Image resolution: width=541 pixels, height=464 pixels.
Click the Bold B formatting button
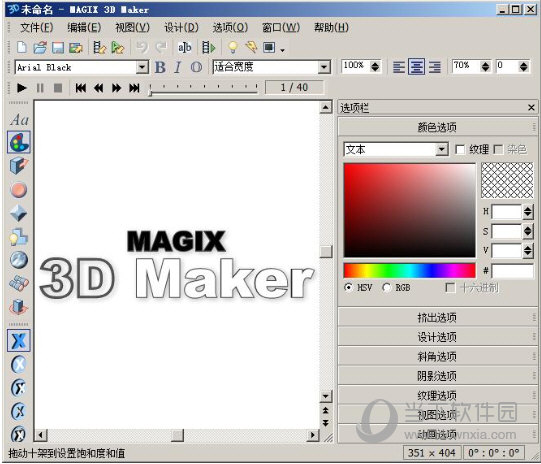160,67
